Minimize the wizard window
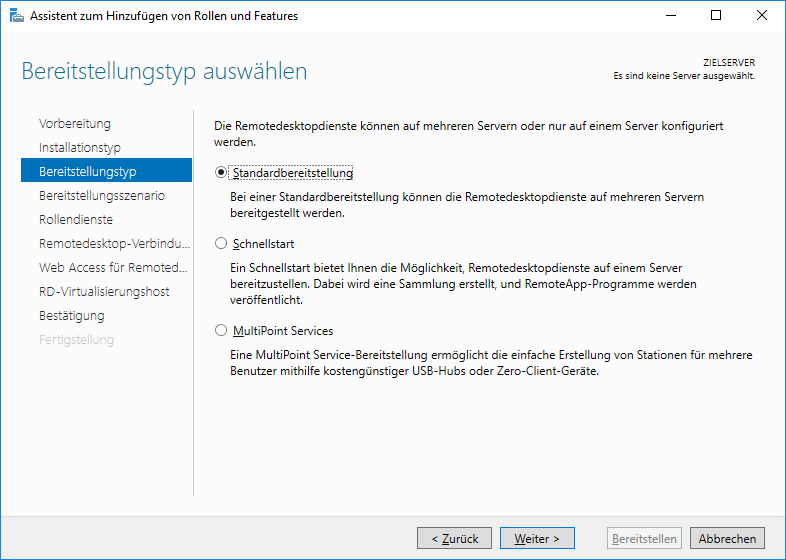786x560 pixels. point(671,16)
